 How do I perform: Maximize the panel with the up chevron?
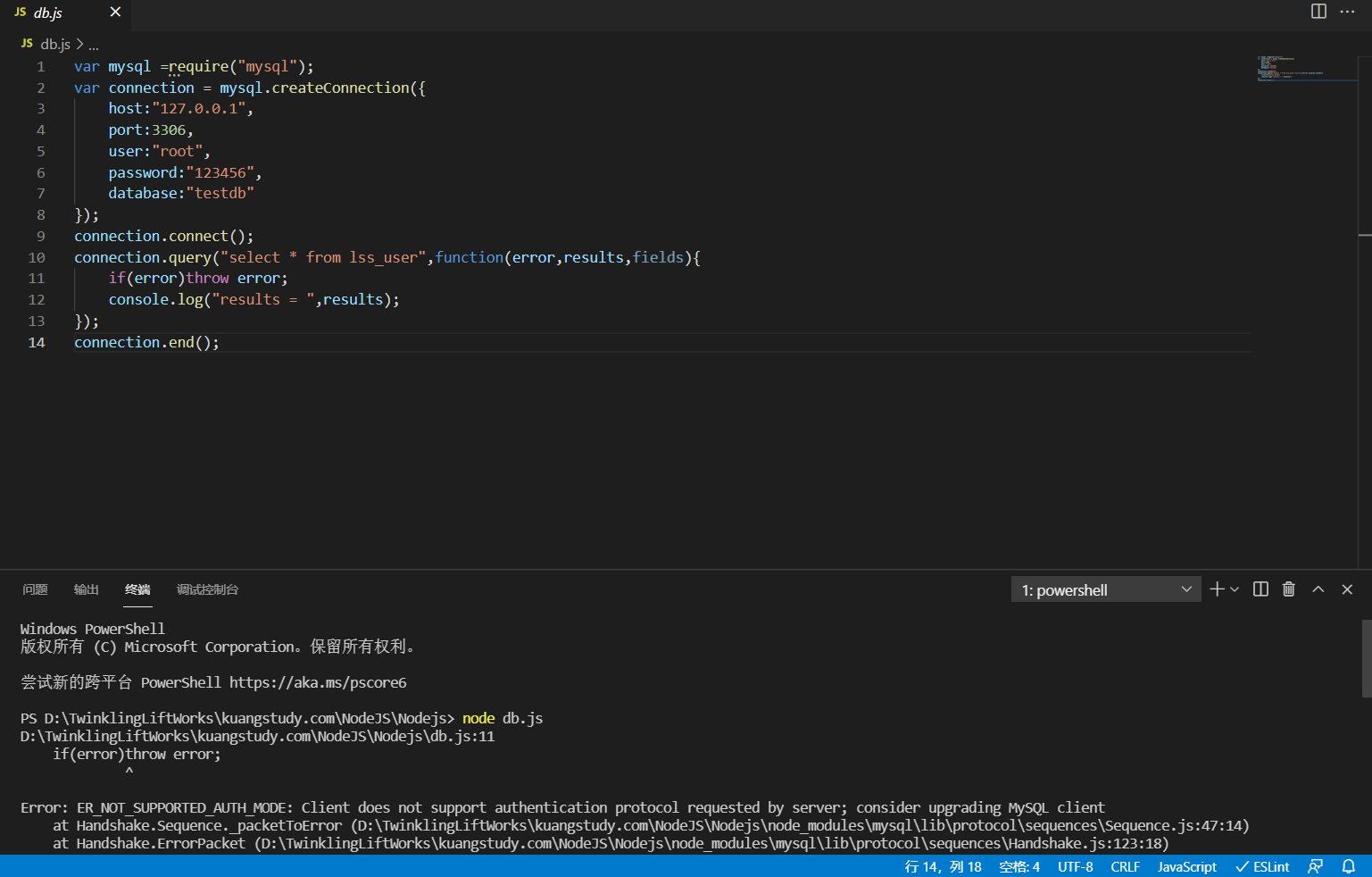(x=1318, y=589)
